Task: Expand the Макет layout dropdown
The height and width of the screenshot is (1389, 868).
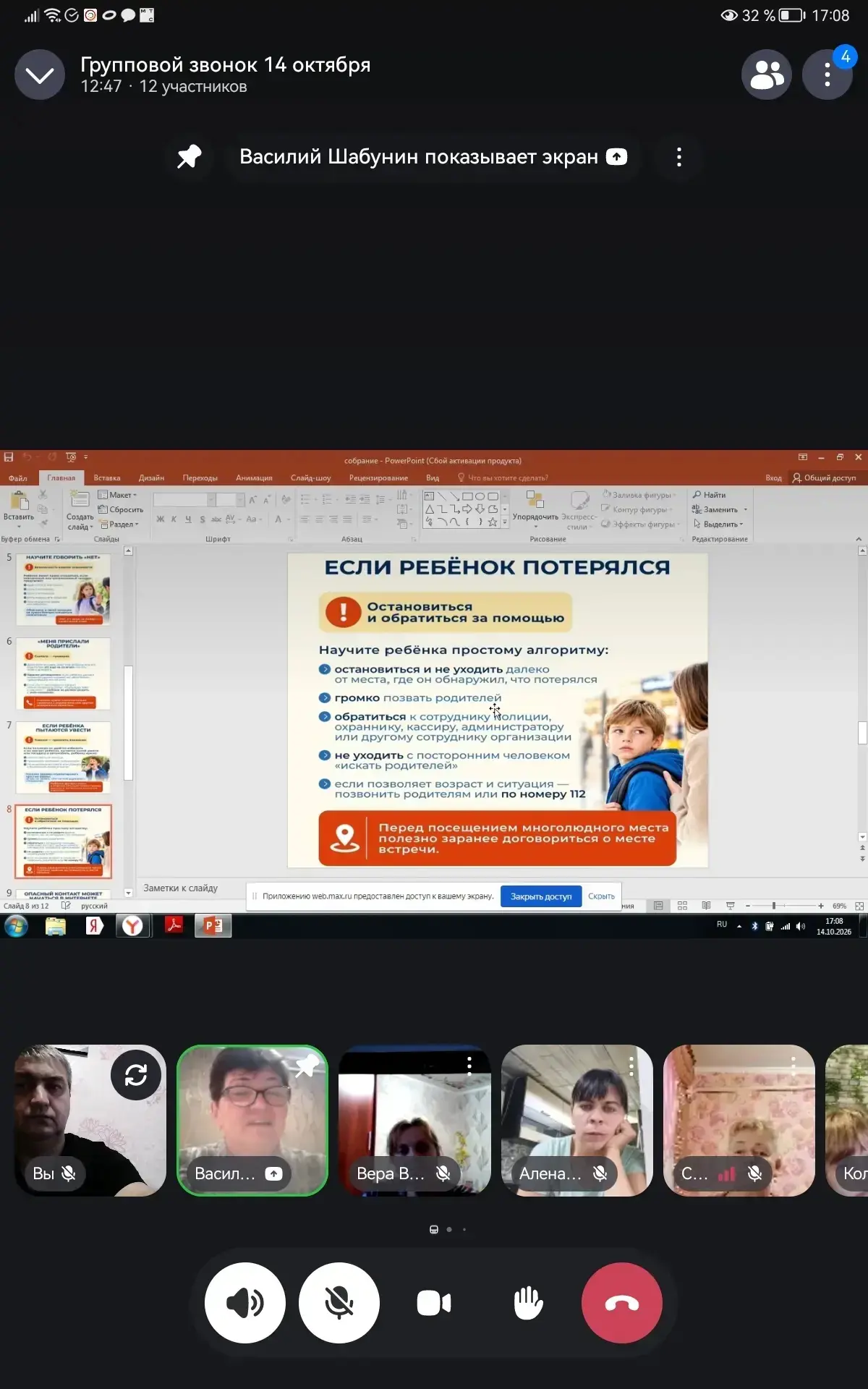Action: (x=118, y=495)
